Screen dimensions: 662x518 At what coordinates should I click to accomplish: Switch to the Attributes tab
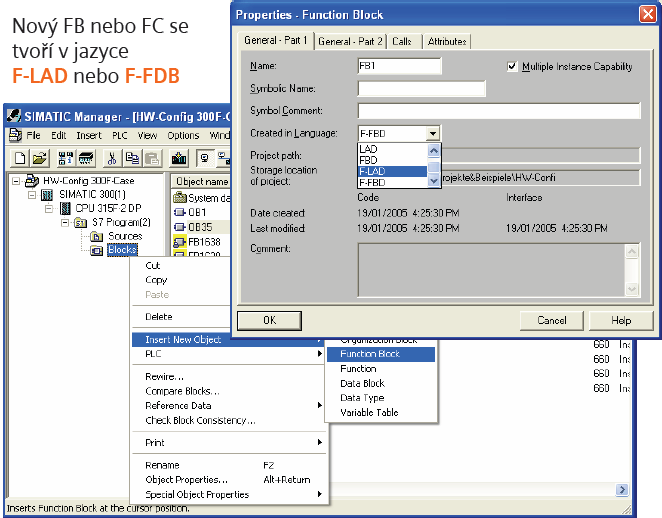[x=447, y=41]
